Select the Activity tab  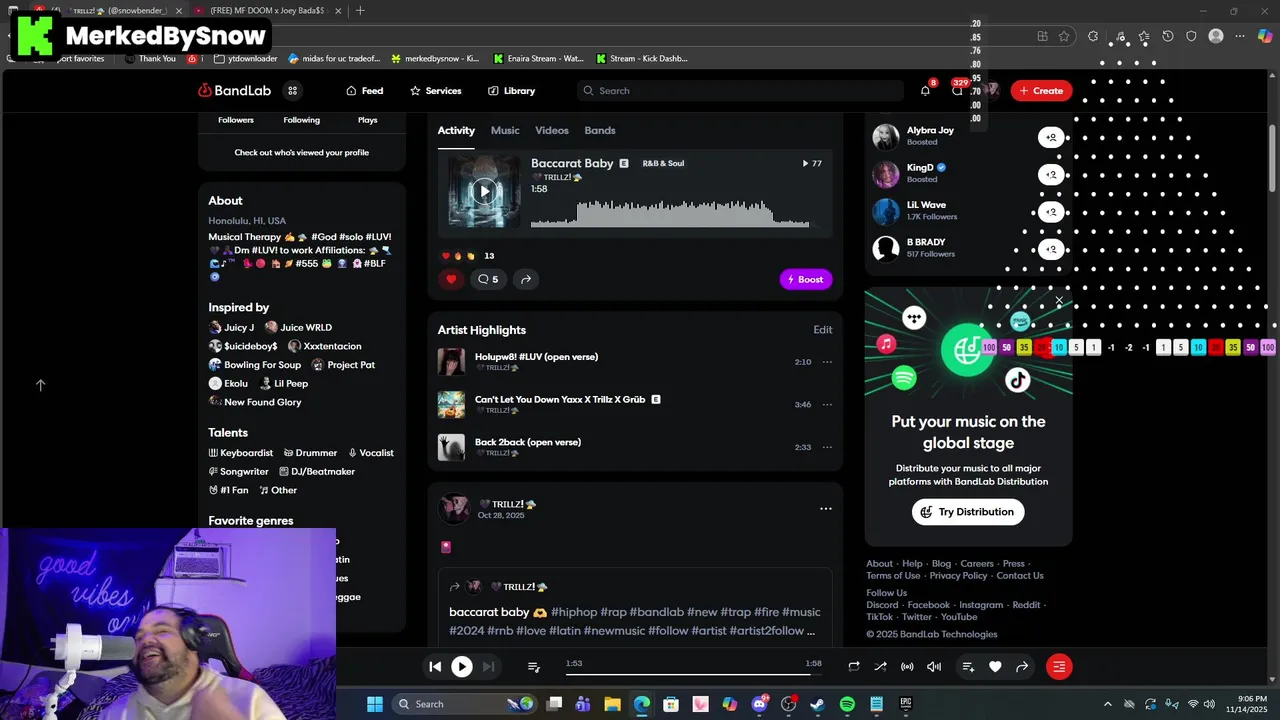click(x=456, y=130)
